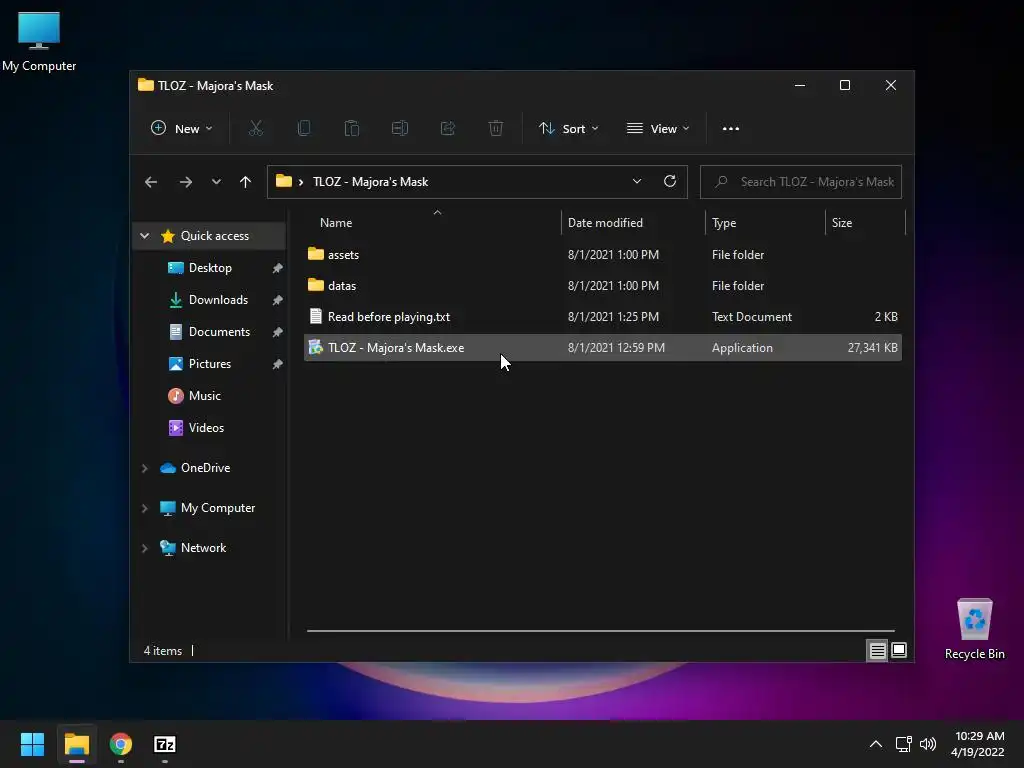Open the New dropdown menu
This screenshot has width=1024, height=768.
[181, 129]
